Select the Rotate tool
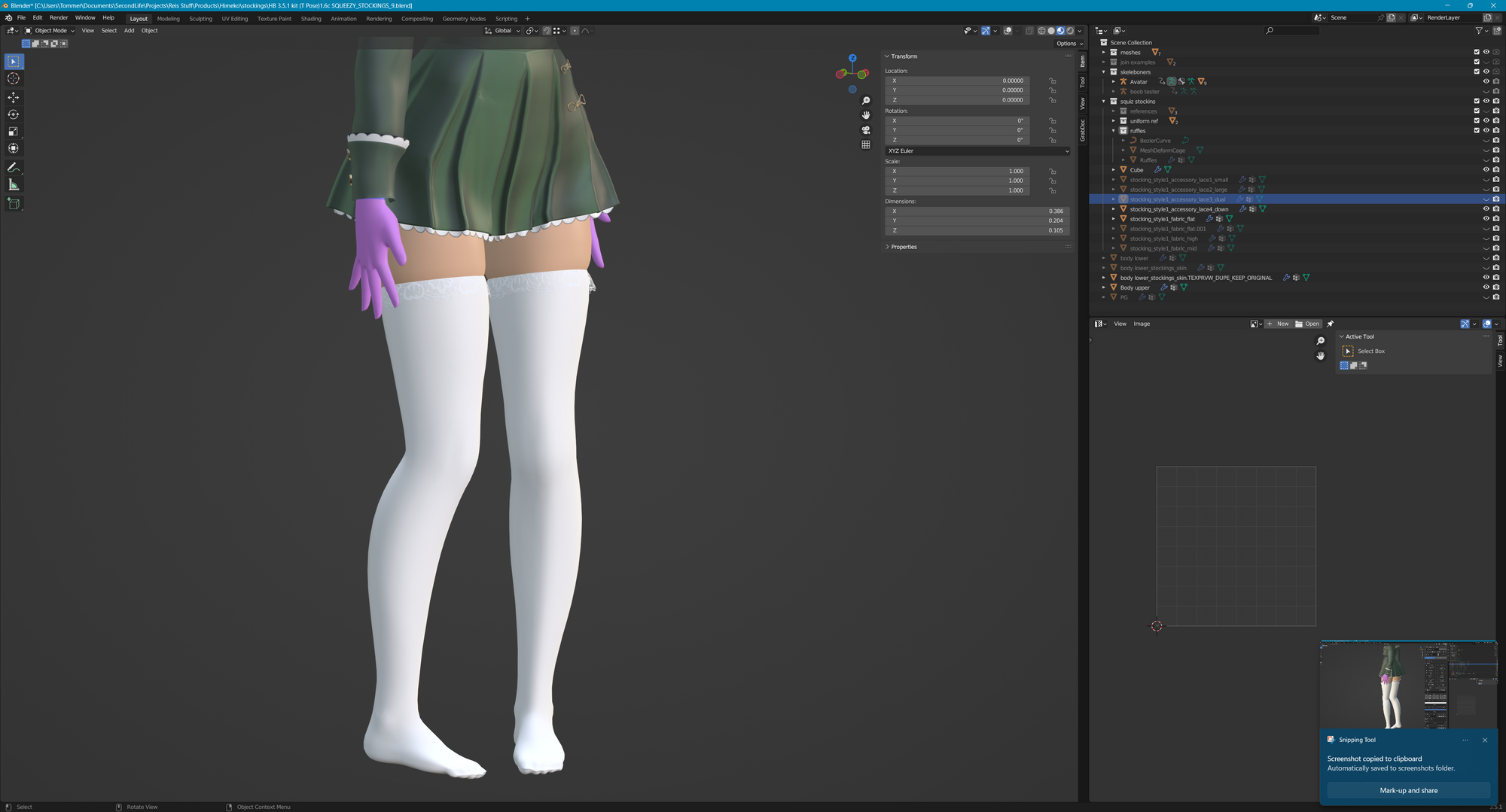 click(x=14, y=114)
